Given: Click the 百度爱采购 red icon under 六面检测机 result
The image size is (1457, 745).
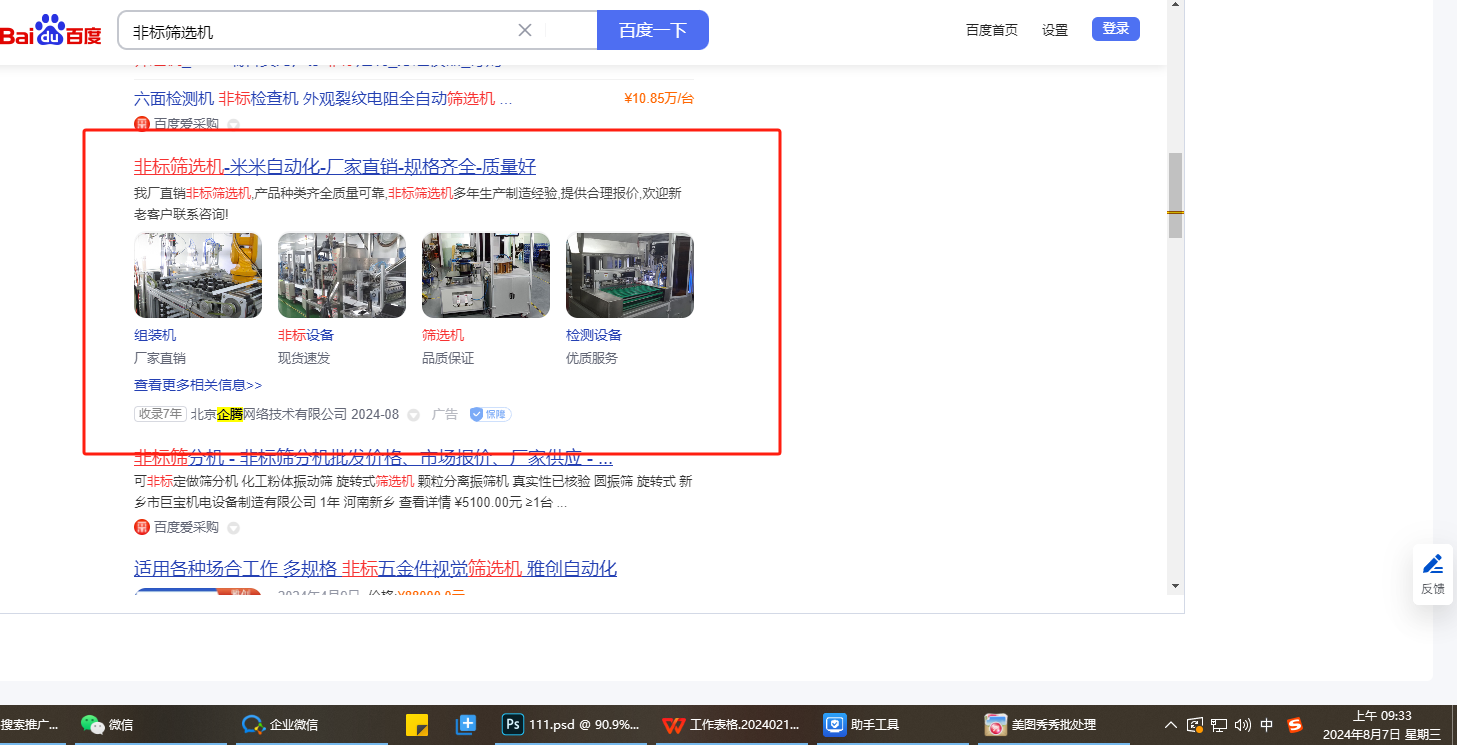Looking at the screenshot, I should pyautogui.click(x=142, y=124).
